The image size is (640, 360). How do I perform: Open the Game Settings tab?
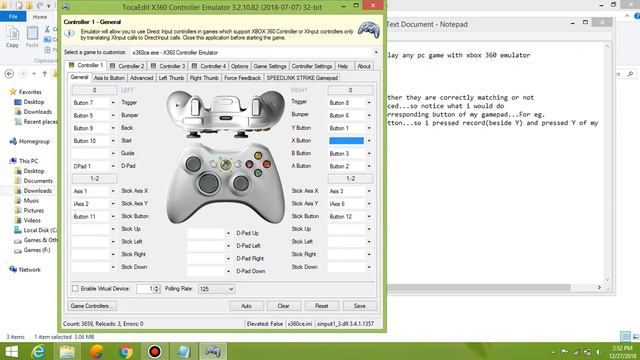click(x=270, y=66)
